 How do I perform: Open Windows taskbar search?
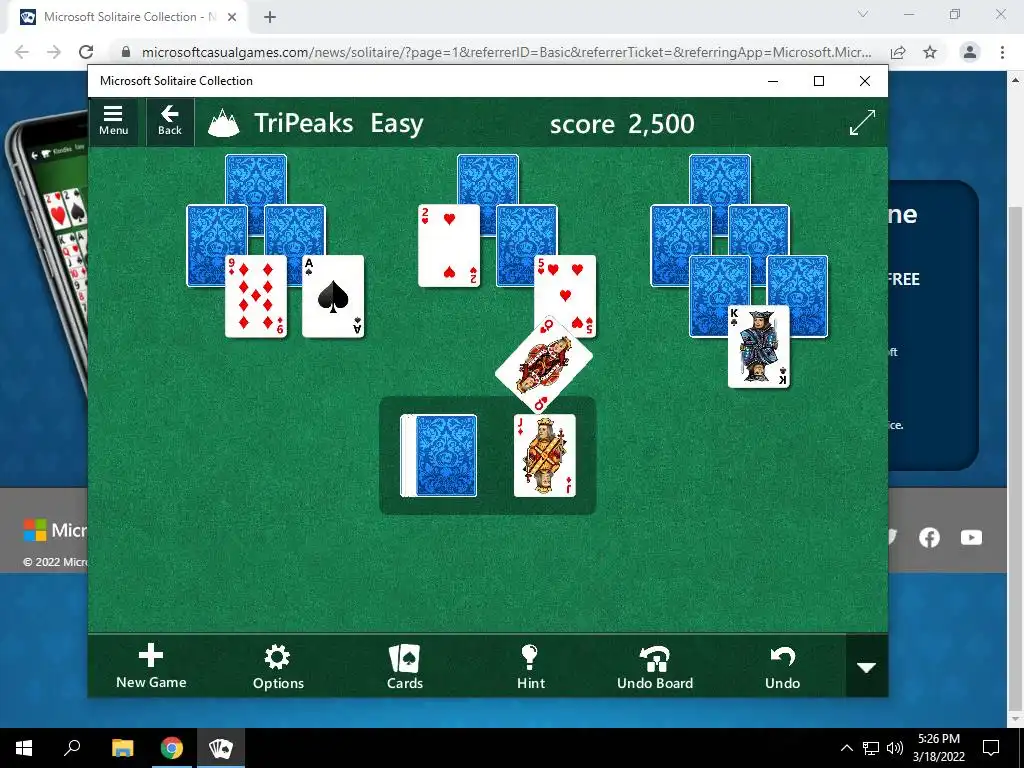72,748
